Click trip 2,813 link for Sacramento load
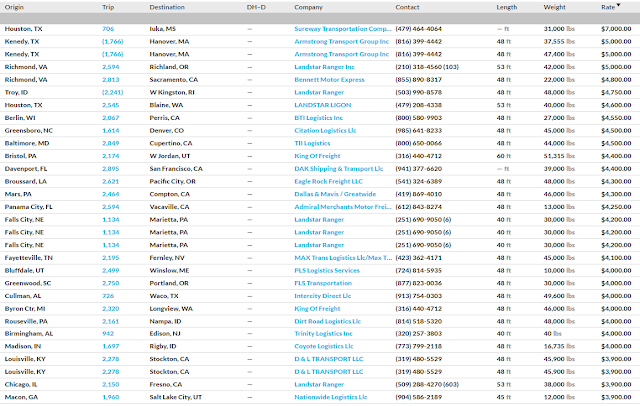This screenshot has height=406, width=640. (x=111, y=80)
